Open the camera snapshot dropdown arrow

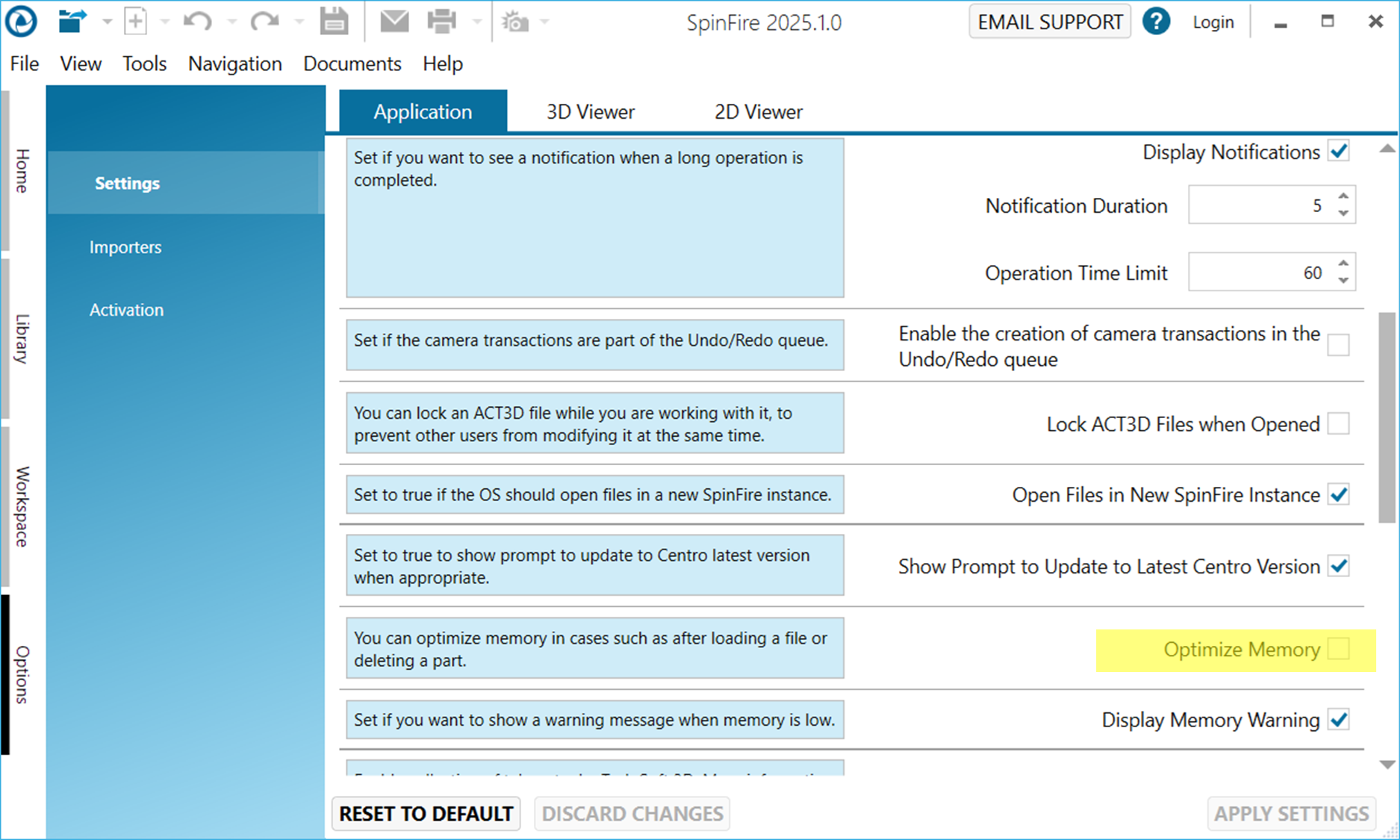click(544, 22)
